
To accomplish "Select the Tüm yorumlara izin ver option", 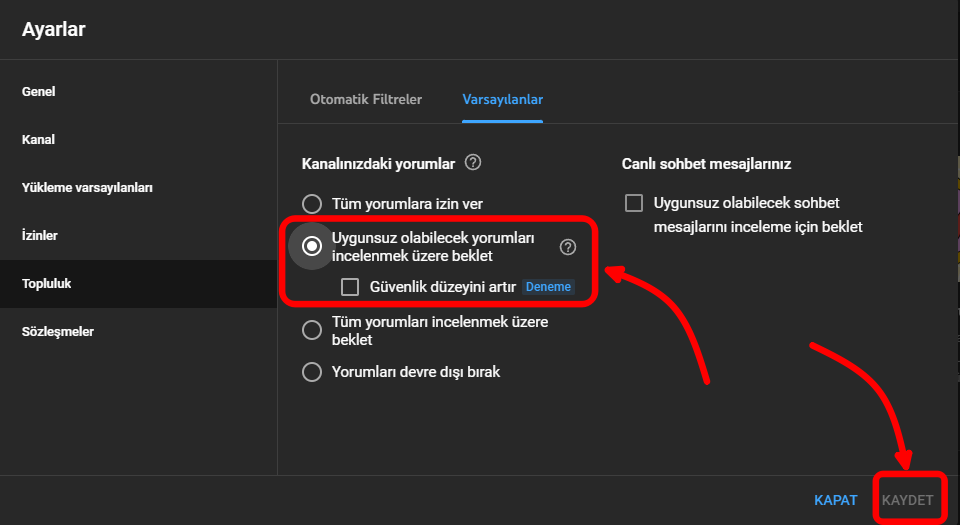I will [313, 204].
